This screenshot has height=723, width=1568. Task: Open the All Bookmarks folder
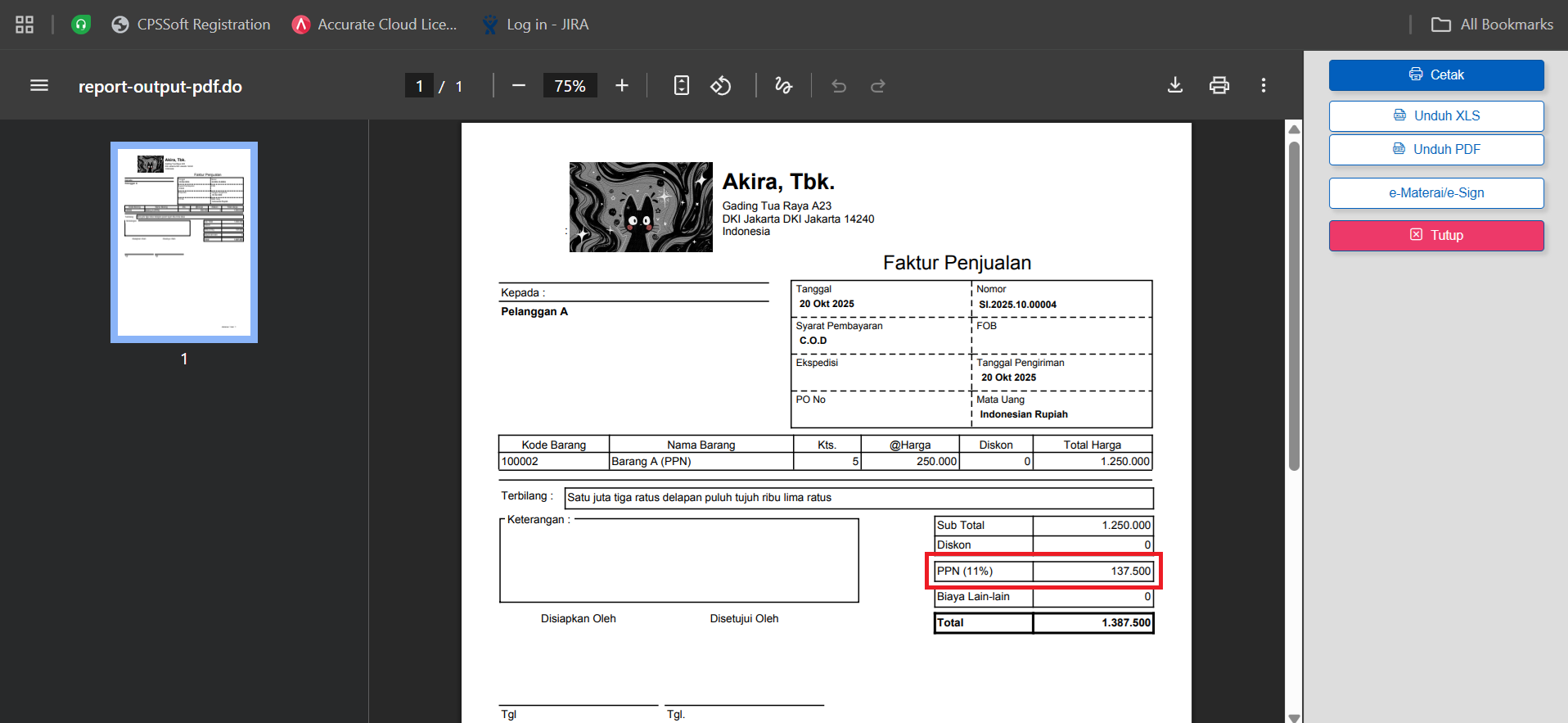point(1492,25)
